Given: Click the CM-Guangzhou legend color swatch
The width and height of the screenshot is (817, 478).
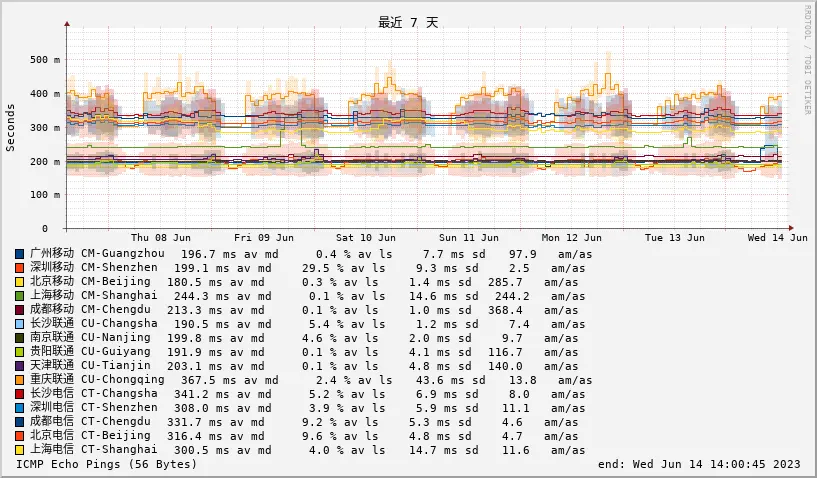Looking at the screenshot, I should click(x=20, y=254).
